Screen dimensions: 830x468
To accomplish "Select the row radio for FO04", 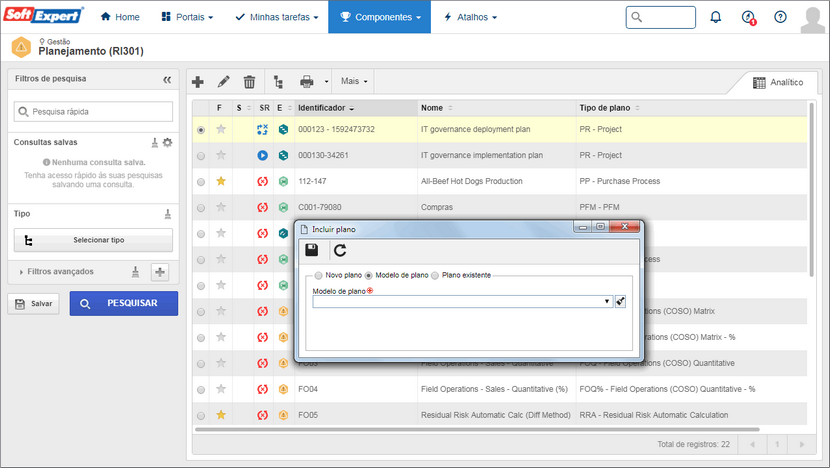I will pos(201,390).
